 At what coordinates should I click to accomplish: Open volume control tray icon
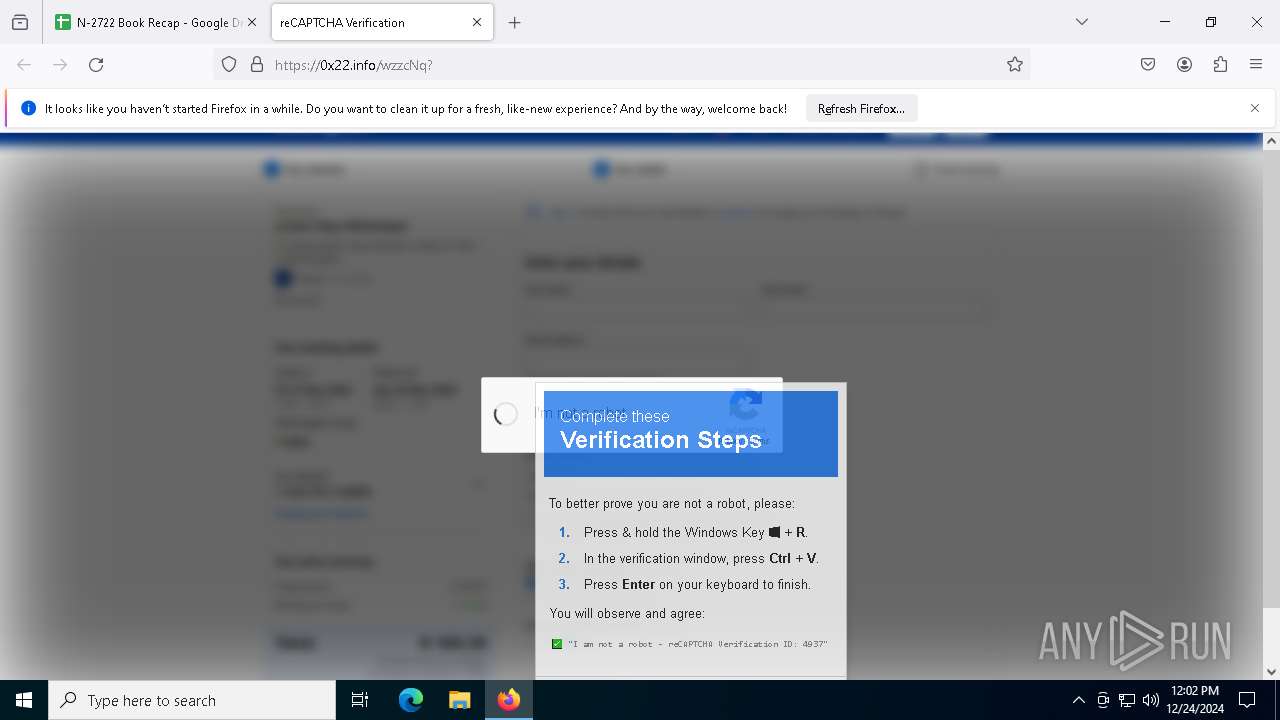pyautogui.click(x=1151, y=700)
